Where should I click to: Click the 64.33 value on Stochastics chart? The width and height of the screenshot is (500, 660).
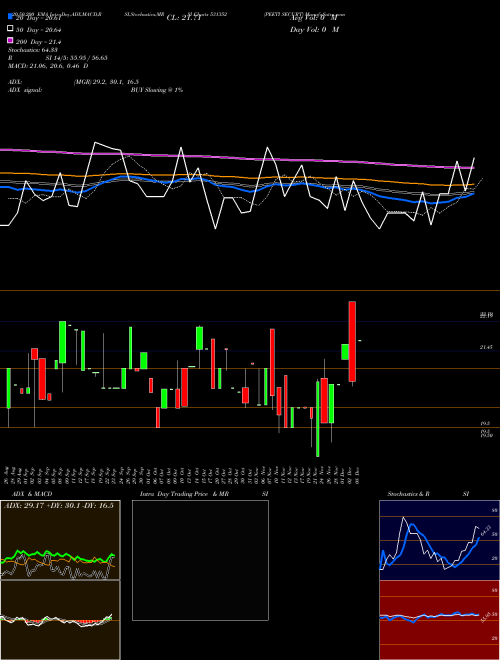(x=485, y=531)
